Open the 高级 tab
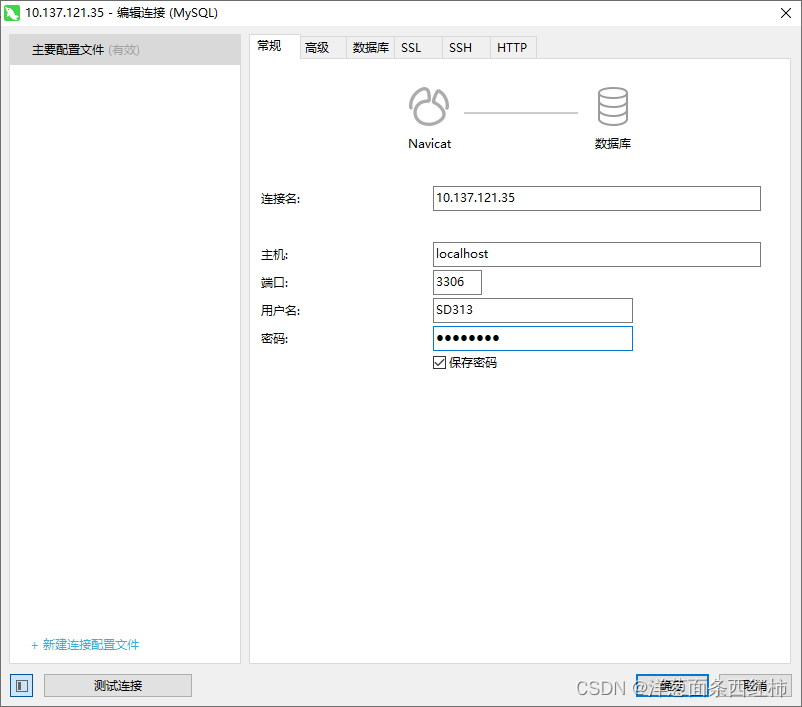This screenshot has height=707, width=802. click(x=323, y=48)
